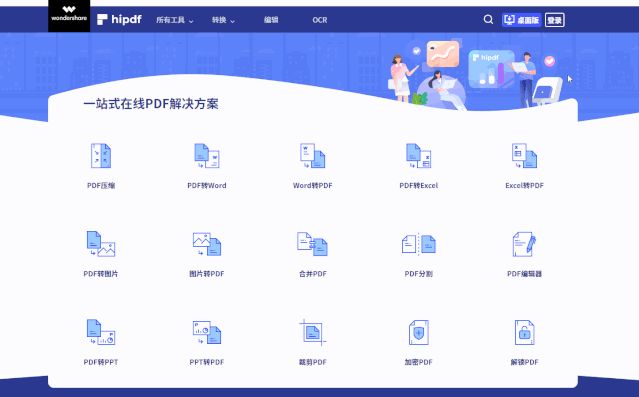Expand the 转换 dropdown menu

click(x=223, y=20)
